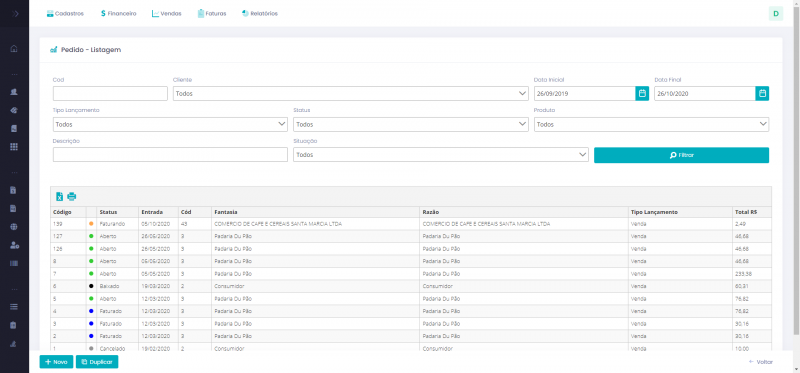800x373 pixels.
Task: Expand the Situação dropdown
Action: 441,155
